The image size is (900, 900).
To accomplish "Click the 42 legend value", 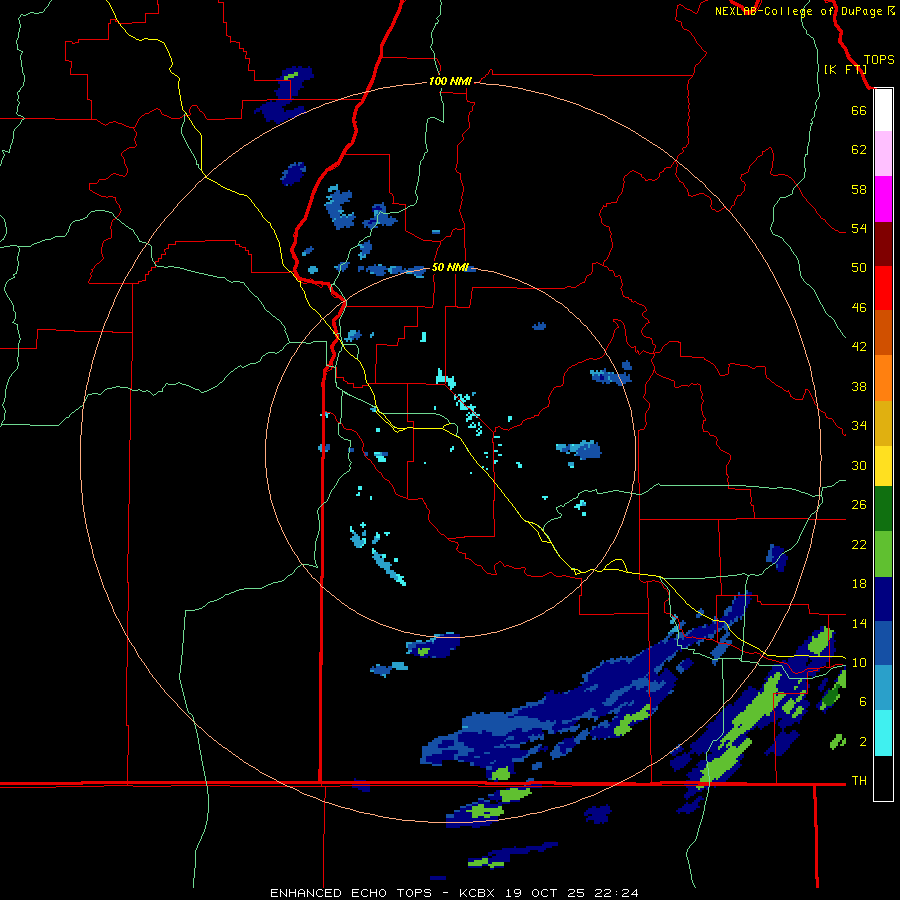I will point(859,346).
